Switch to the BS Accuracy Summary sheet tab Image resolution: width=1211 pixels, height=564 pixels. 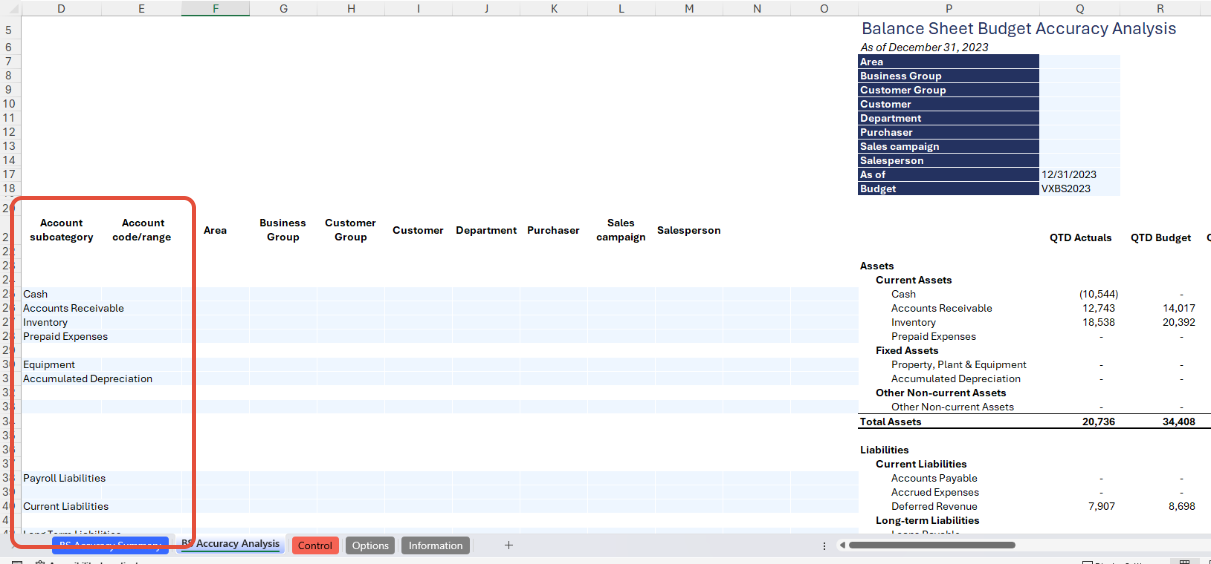(110, 545)
